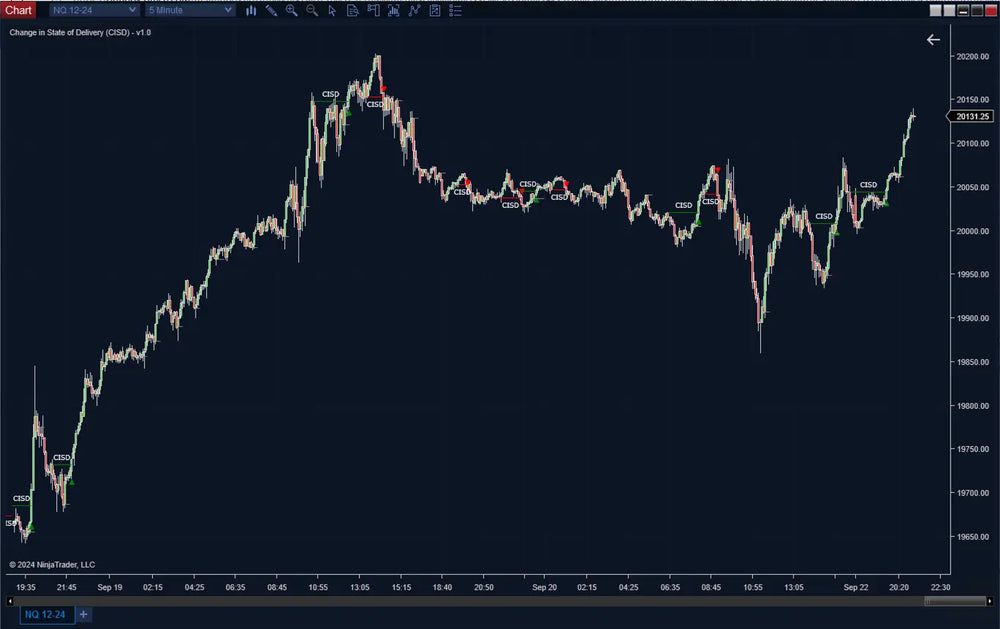This screenshot has height=629, width=1000.
Task: Open the Chart Trader icon
Action: click(x=374, y=10)
